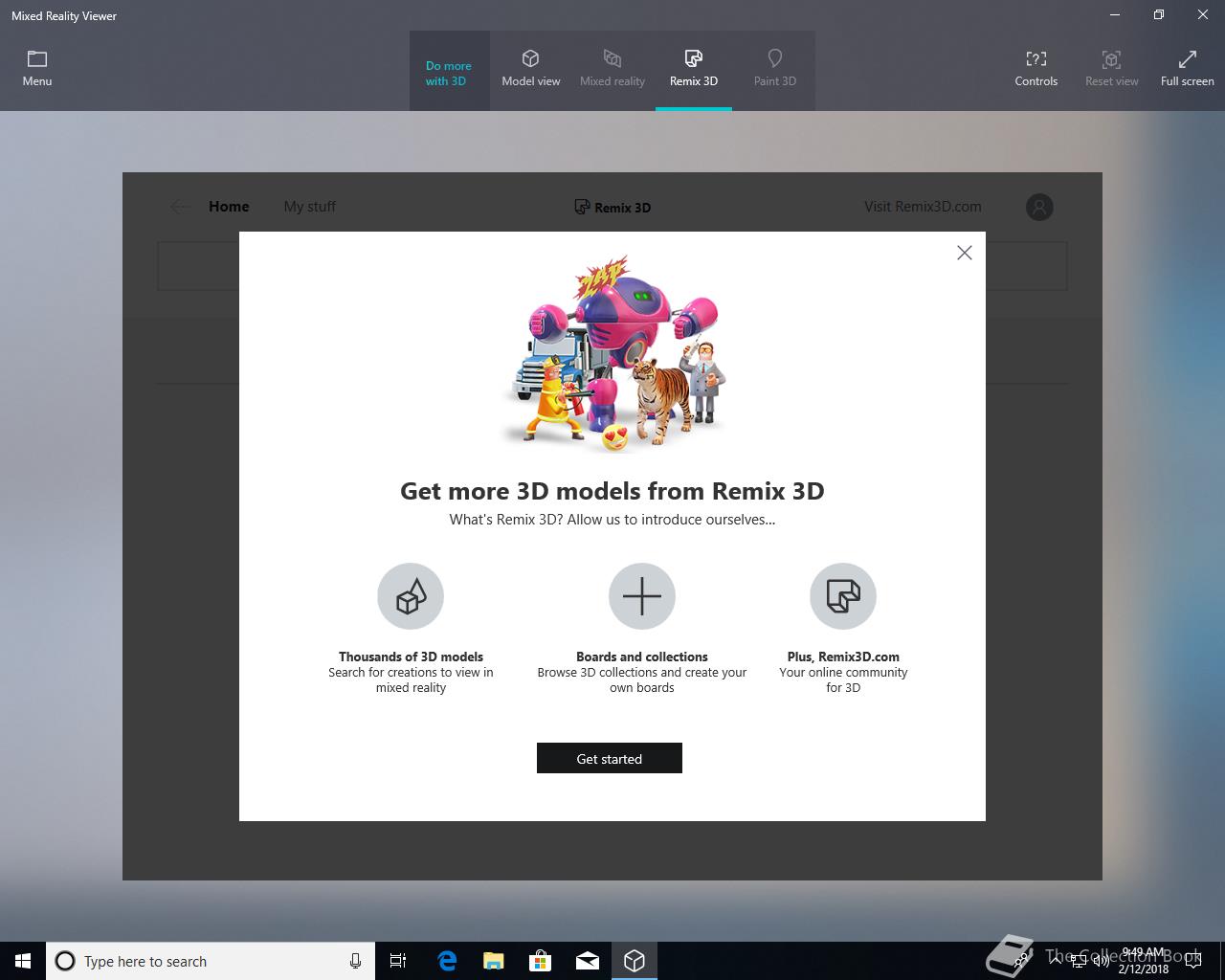The image size is (1225, 980).
Task: Open Task View on taskbar
Action: [398, 961]
